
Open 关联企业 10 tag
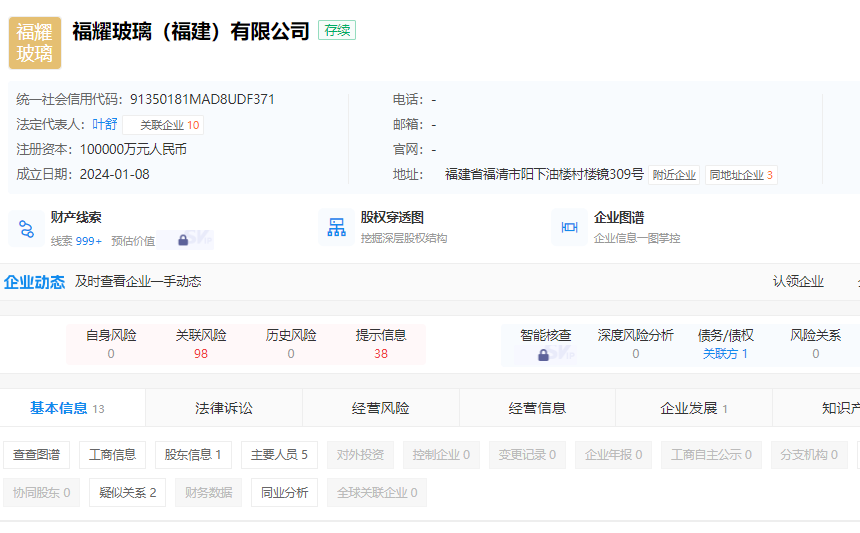pyautogui.click(x=163, y=125)
